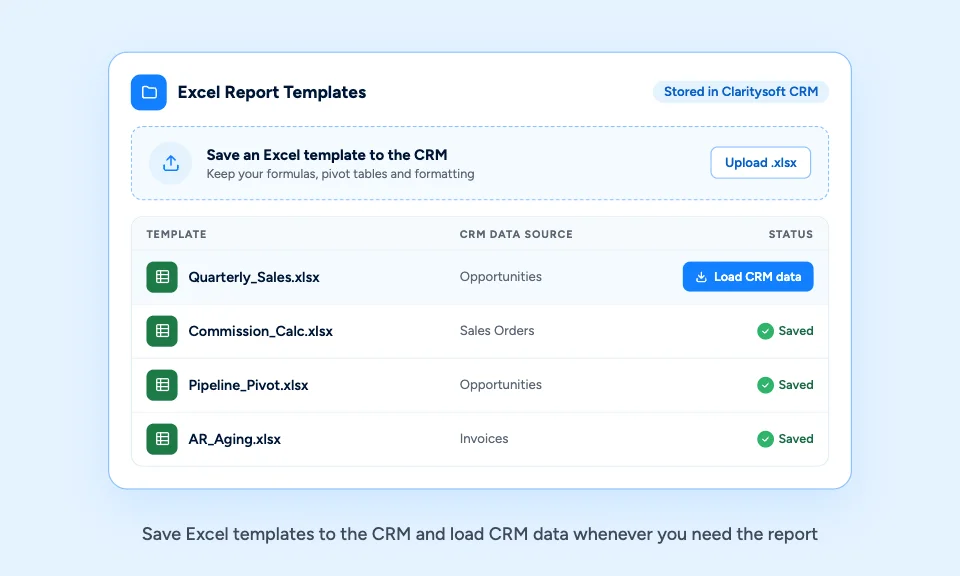Select the Quarterly_Sales.xlsx file name

point(253,277)
